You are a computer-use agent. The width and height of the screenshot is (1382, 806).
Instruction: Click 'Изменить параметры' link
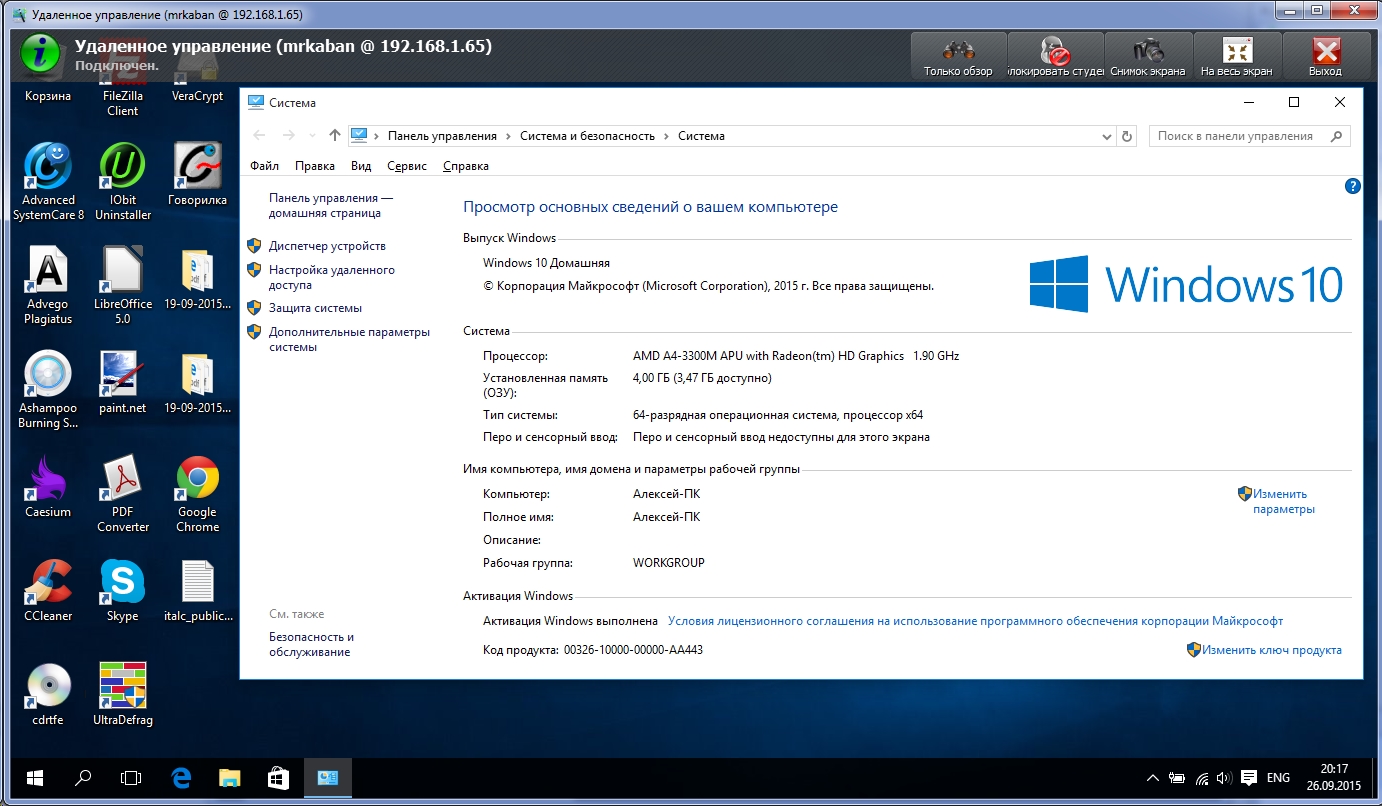coord(1284,501)
